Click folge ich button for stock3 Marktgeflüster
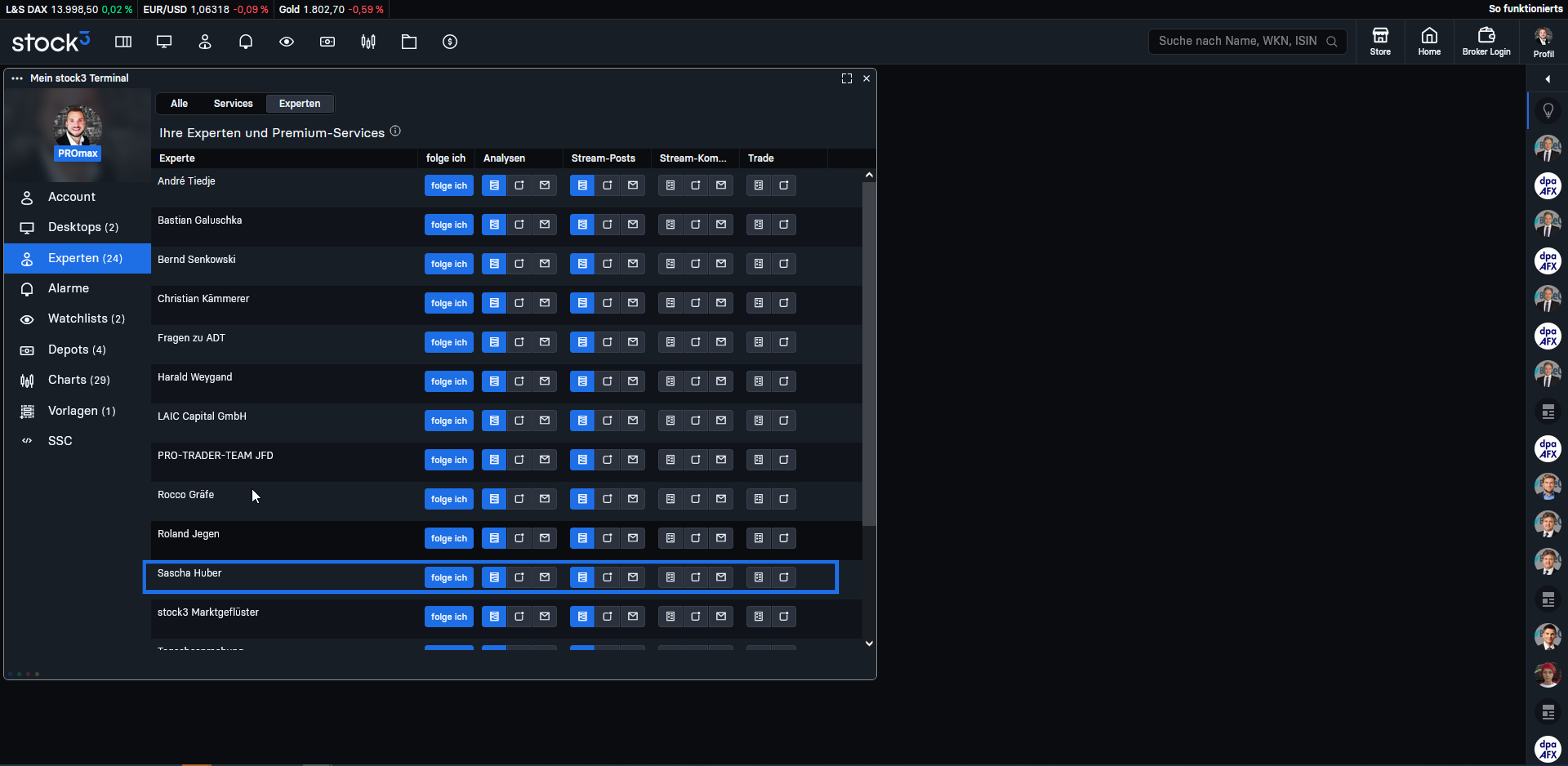 pyautogui.click(x=449, y=616)
